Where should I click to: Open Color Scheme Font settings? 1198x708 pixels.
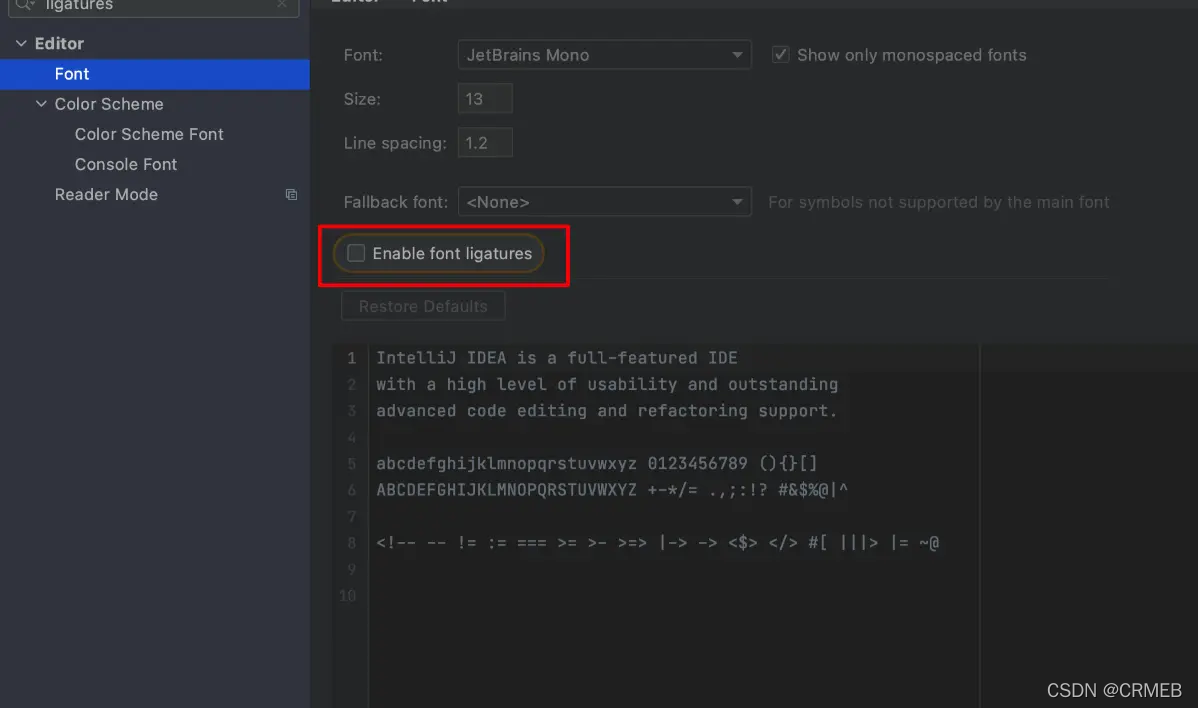pos(149,134)
